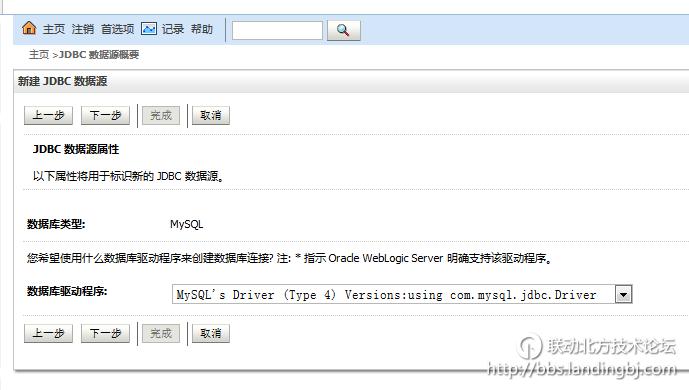Click the bottom 下一步 button
The image size is (689, 390).
click(105, 333)
